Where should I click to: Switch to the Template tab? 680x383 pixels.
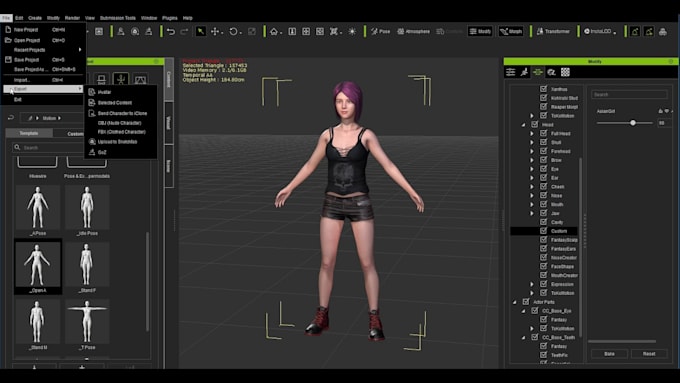point(29,133)
